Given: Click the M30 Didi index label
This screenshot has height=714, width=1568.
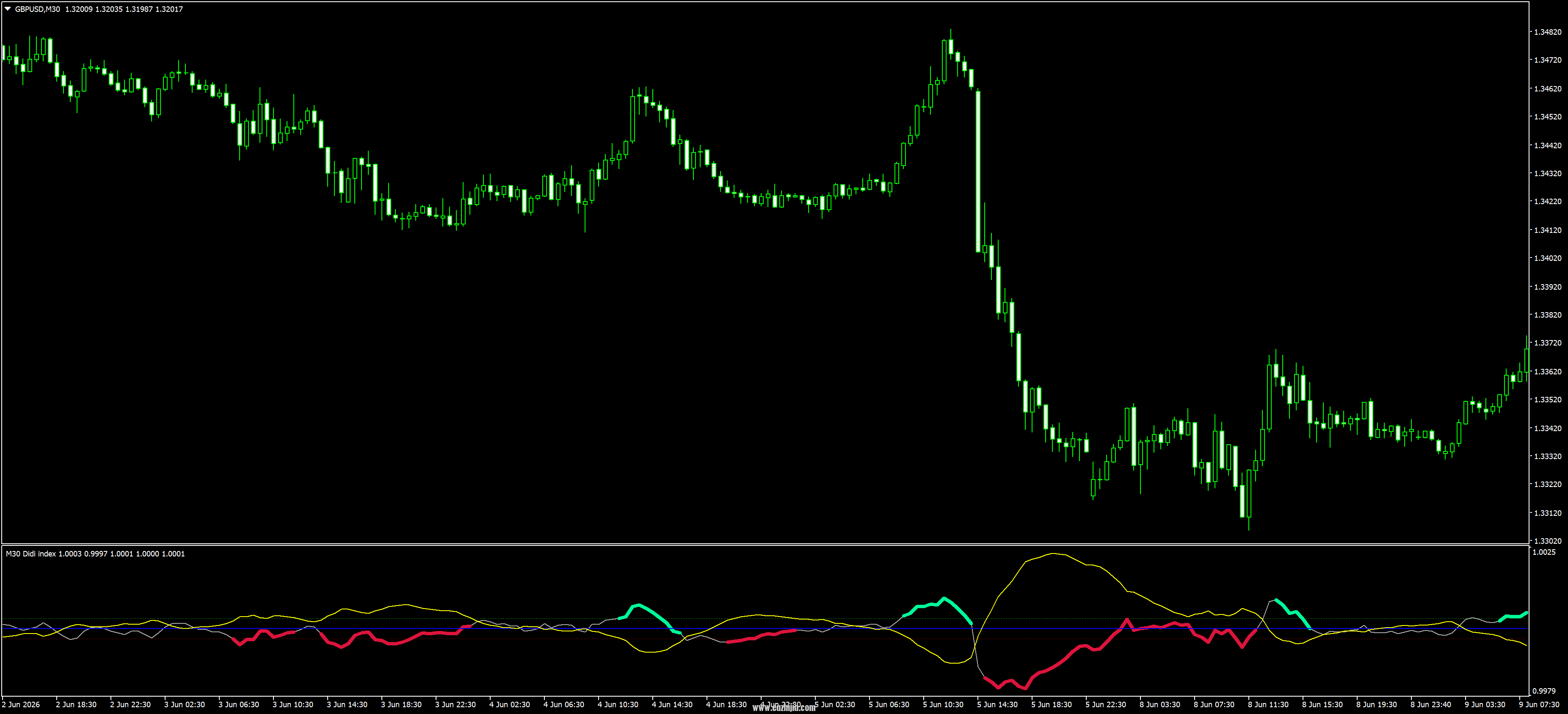Looking at the screenshot, I should coord(30,554).
